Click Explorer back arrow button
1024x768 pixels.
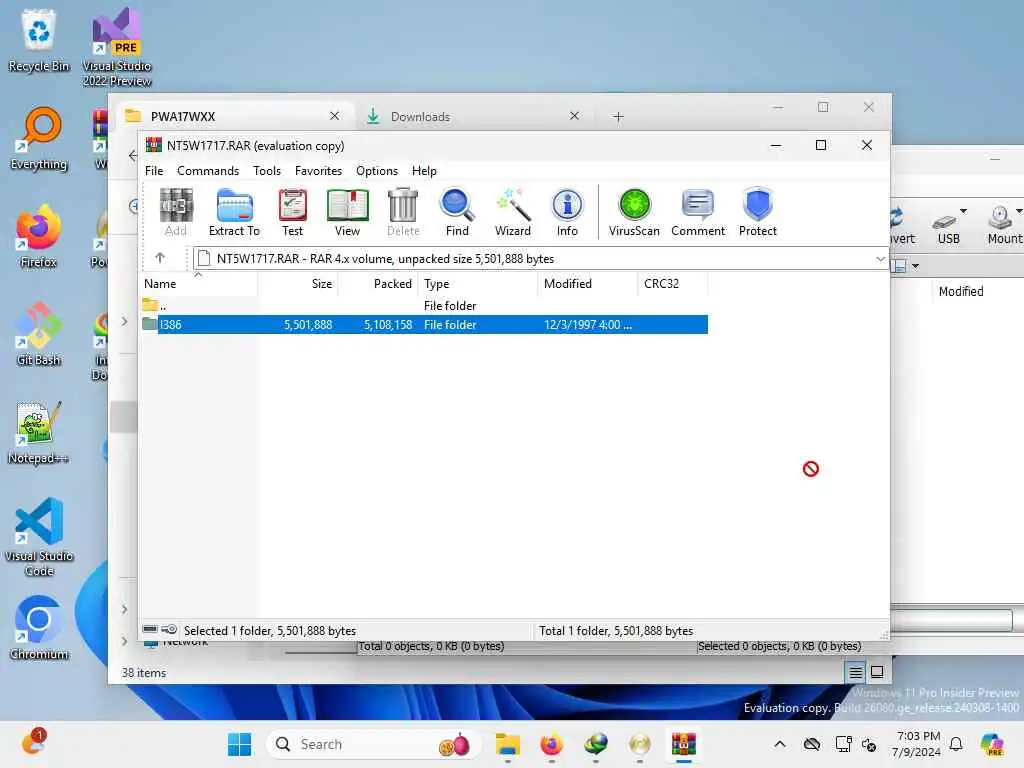click(x=132, y=155)
